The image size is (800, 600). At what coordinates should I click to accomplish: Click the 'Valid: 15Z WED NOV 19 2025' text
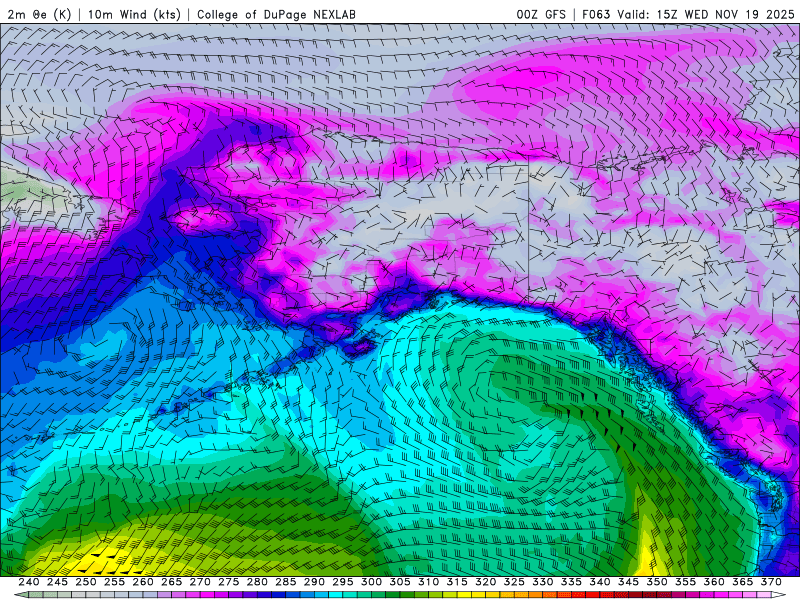(x=706, y=14)
